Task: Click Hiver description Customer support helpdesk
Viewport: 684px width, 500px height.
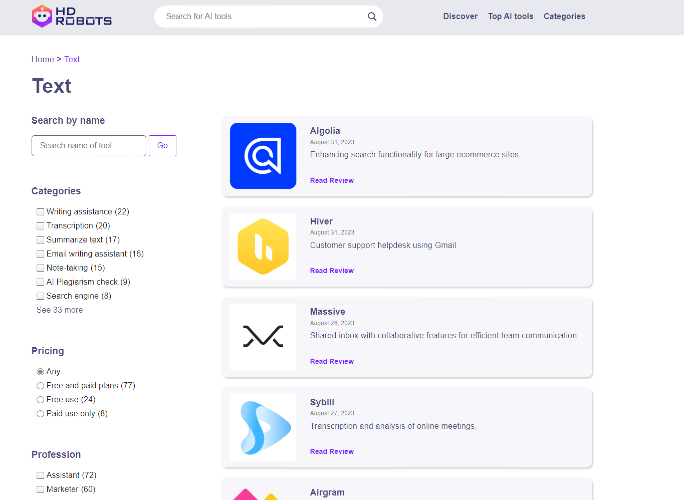Action: [383, 245]
